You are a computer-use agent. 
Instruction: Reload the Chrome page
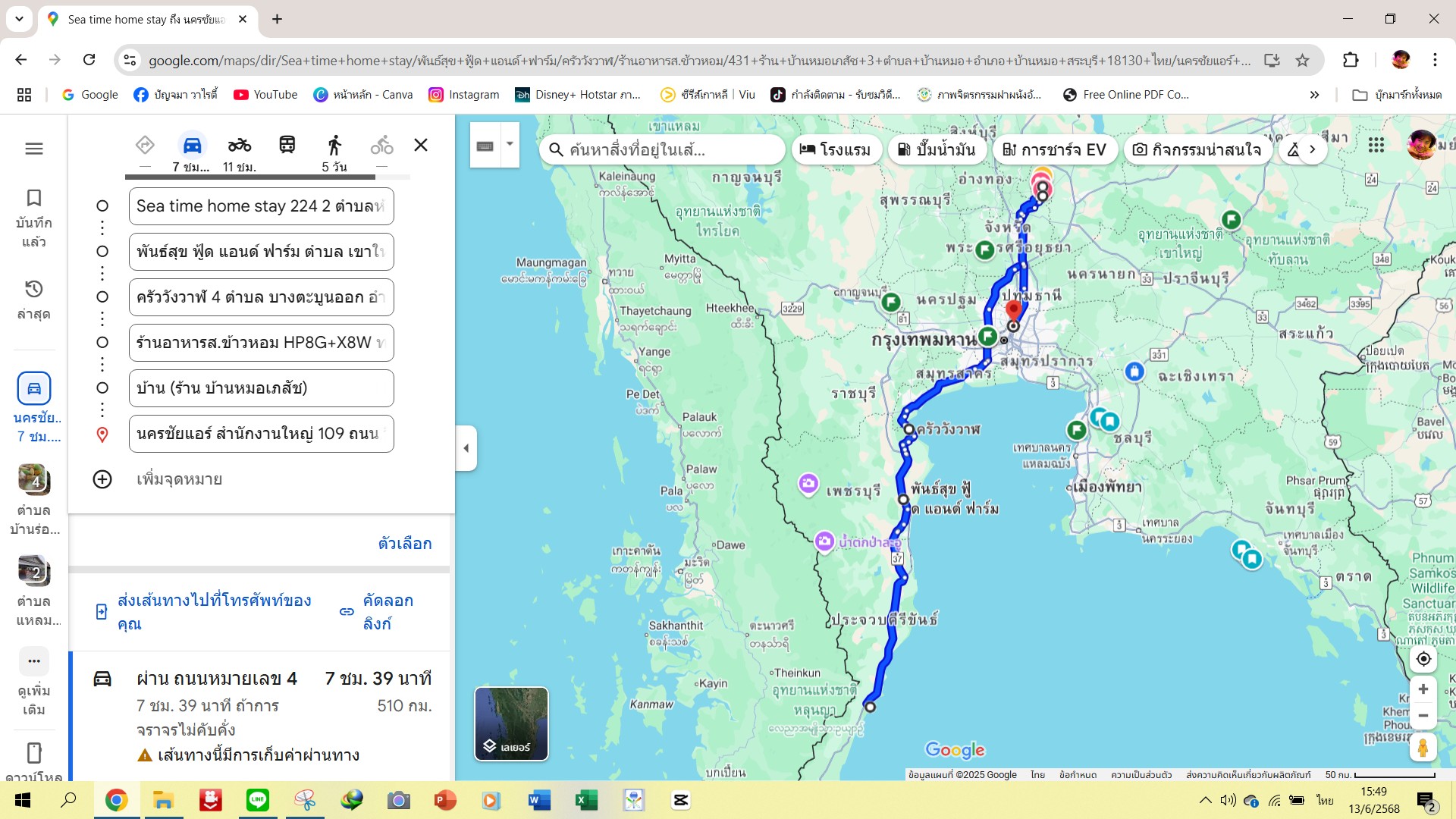(89, 60)
